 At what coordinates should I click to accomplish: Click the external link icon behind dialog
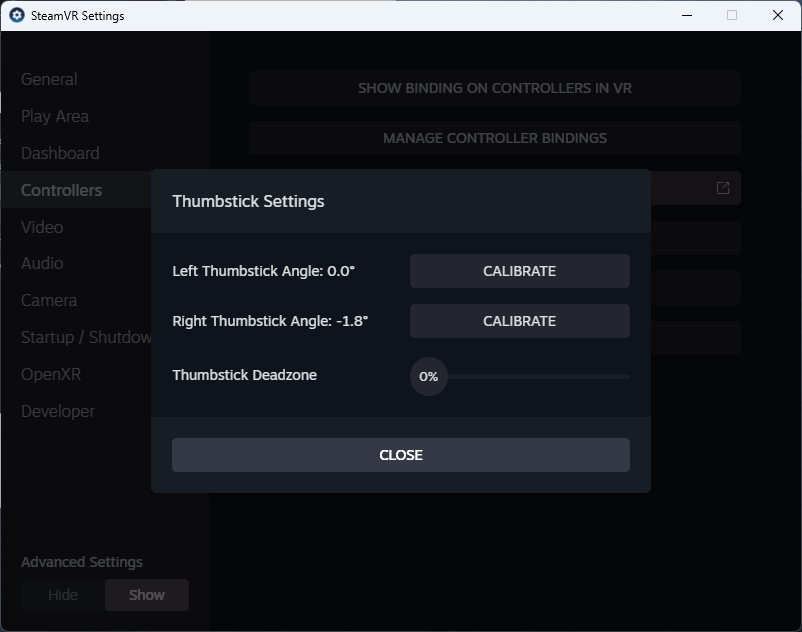[723, 188]
